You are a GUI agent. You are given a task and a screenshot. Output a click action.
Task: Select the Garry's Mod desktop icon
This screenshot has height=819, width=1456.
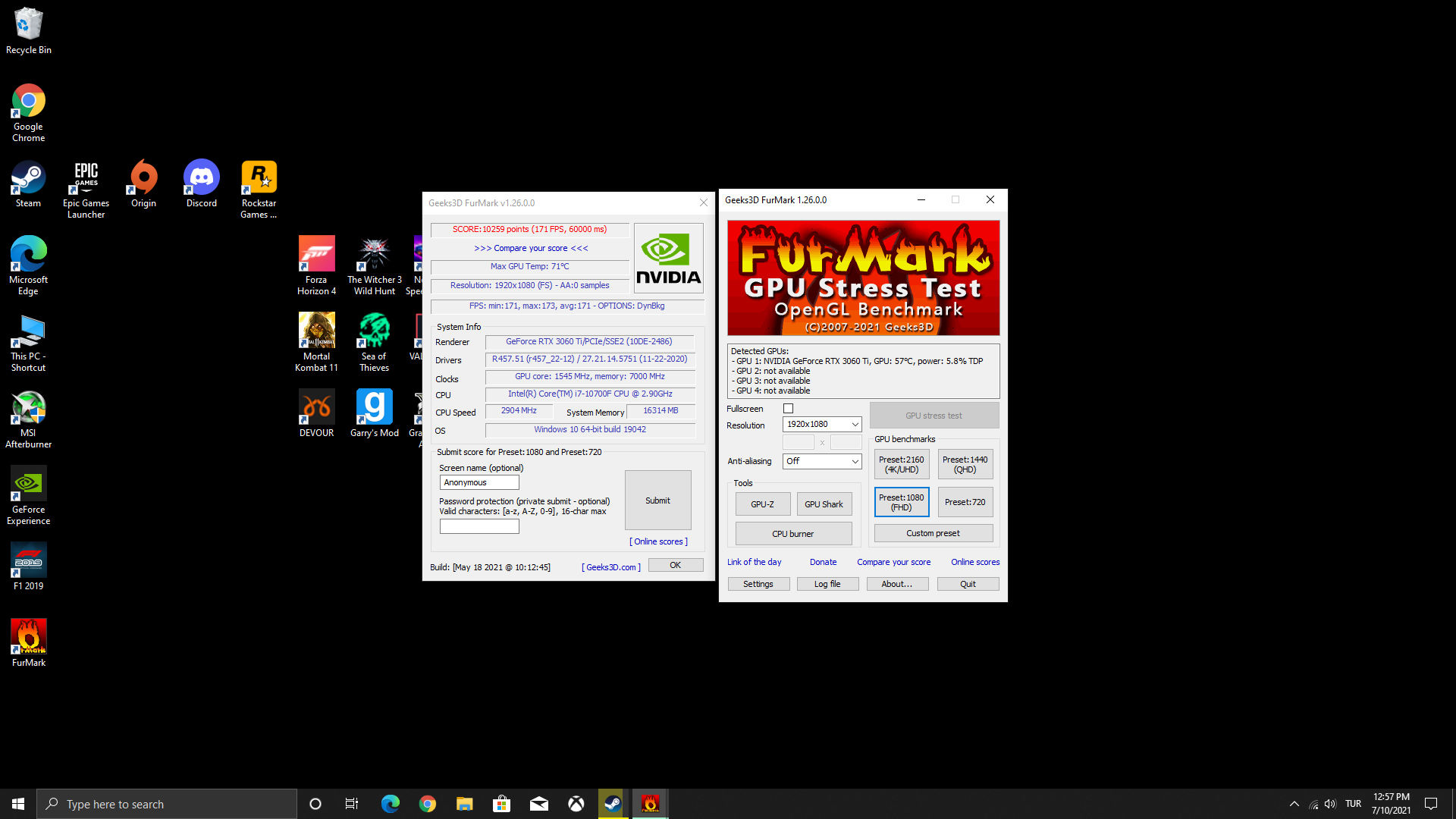coord(375,414)
